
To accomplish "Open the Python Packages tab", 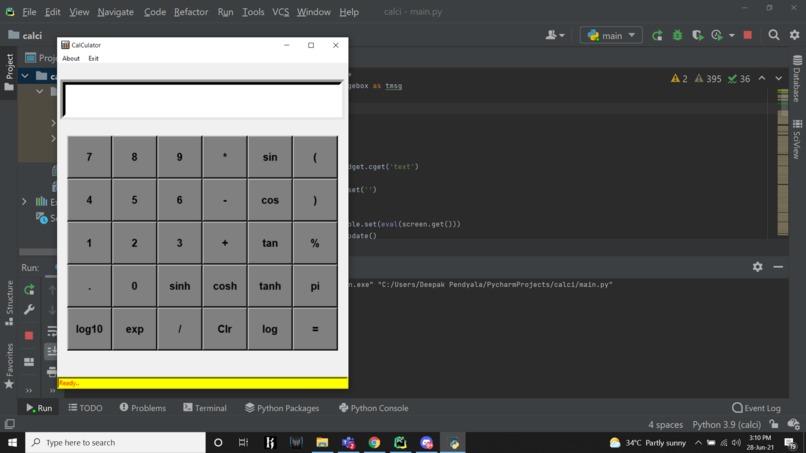I will click(282, 408).
